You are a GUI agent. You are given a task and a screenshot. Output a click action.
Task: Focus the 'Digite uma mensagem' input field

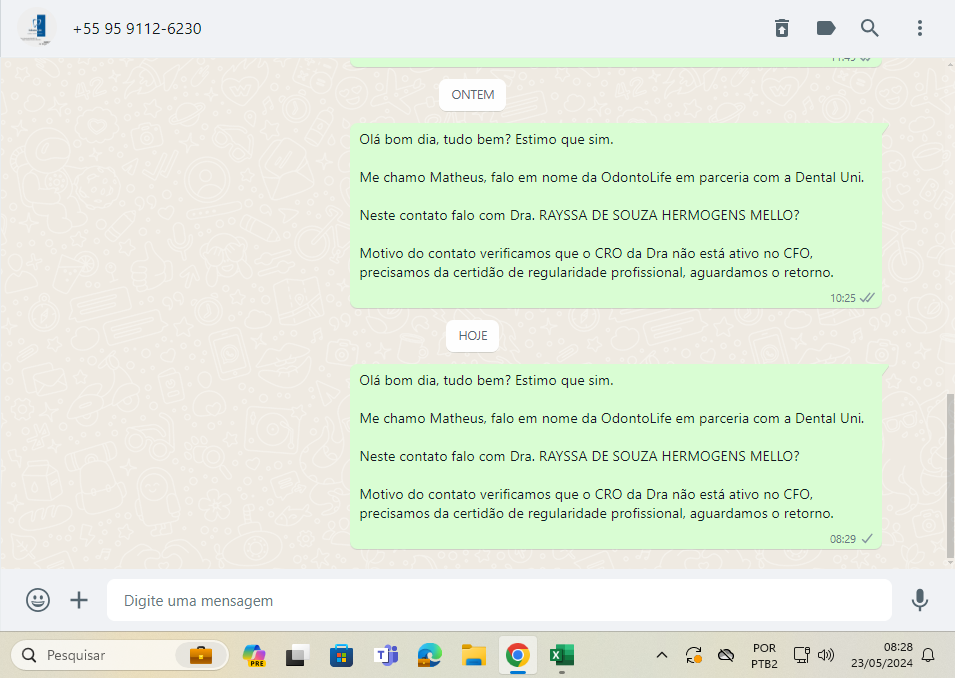point(499,601)
